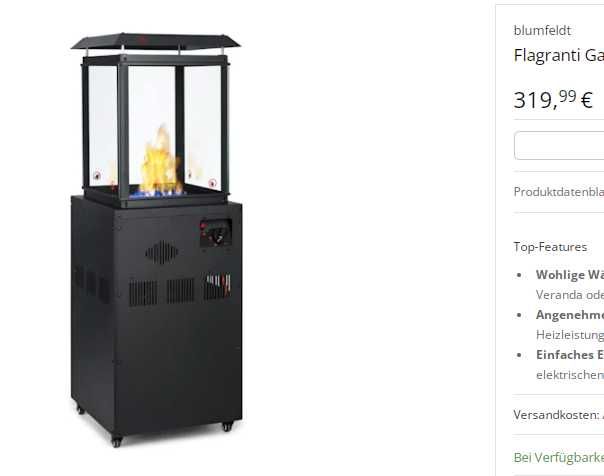
Task: Click the Top-Features heading
Action: [x=550, y=247]
